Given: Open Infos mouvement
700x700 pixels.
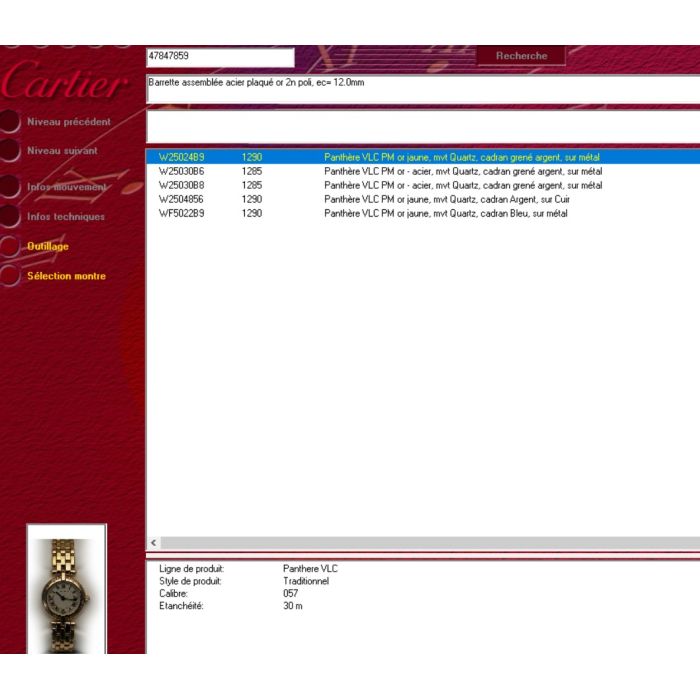Looking at the screenshot, I should (67, 187).
